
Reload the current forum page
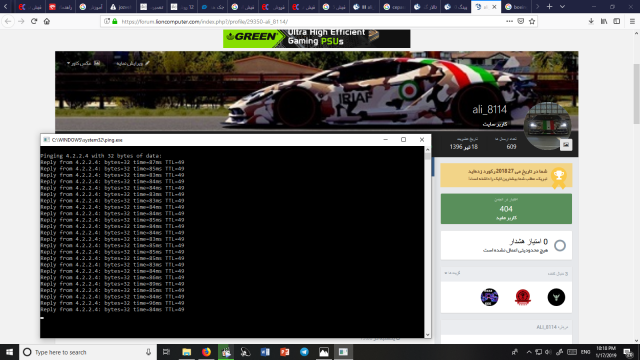[34, 21]
